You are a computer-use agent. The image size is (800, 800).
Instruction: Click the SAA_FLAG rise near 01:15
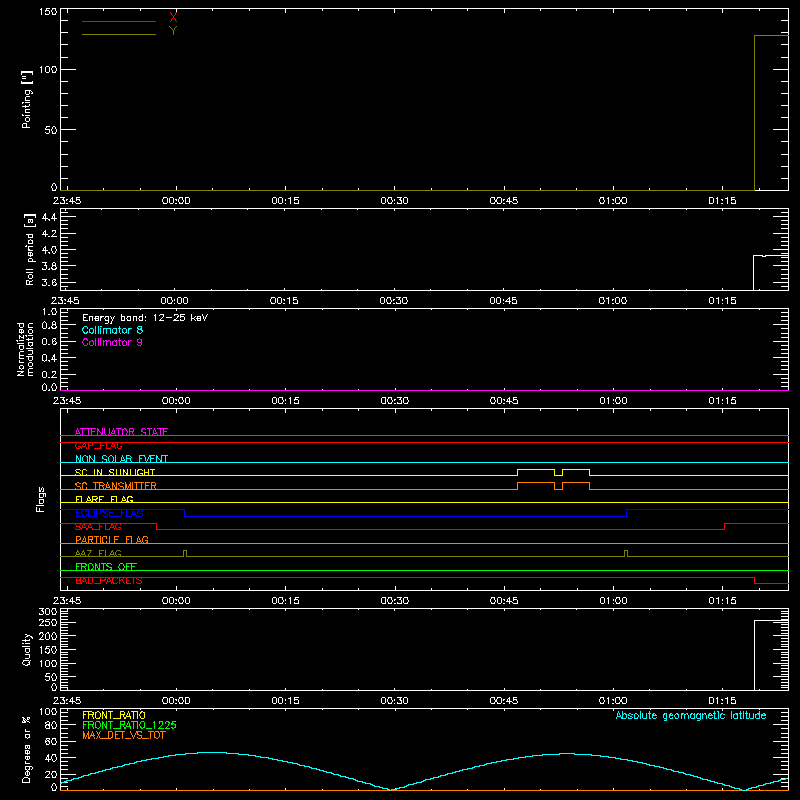724,527
